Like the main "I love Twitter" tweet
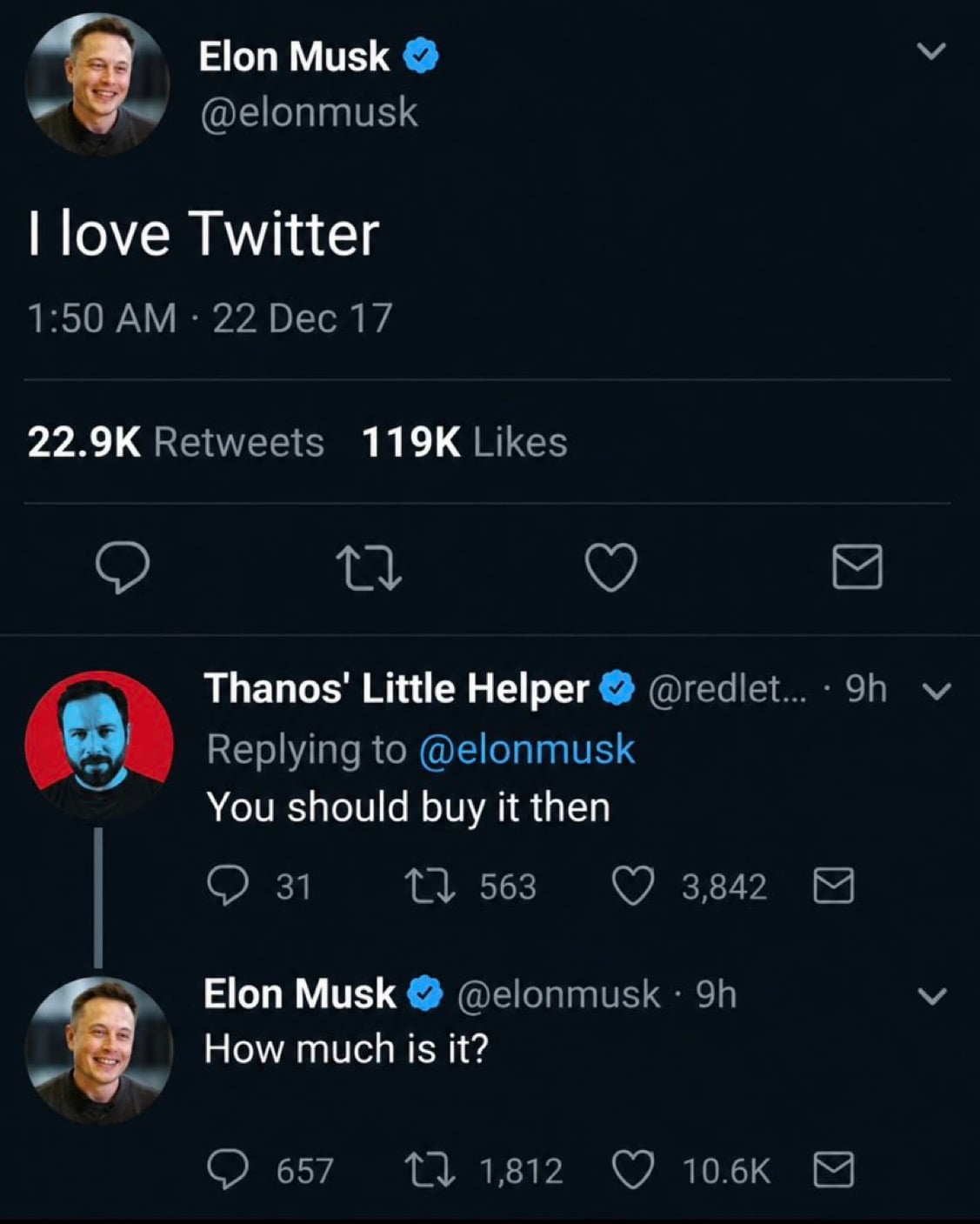 tap(611, 568)
